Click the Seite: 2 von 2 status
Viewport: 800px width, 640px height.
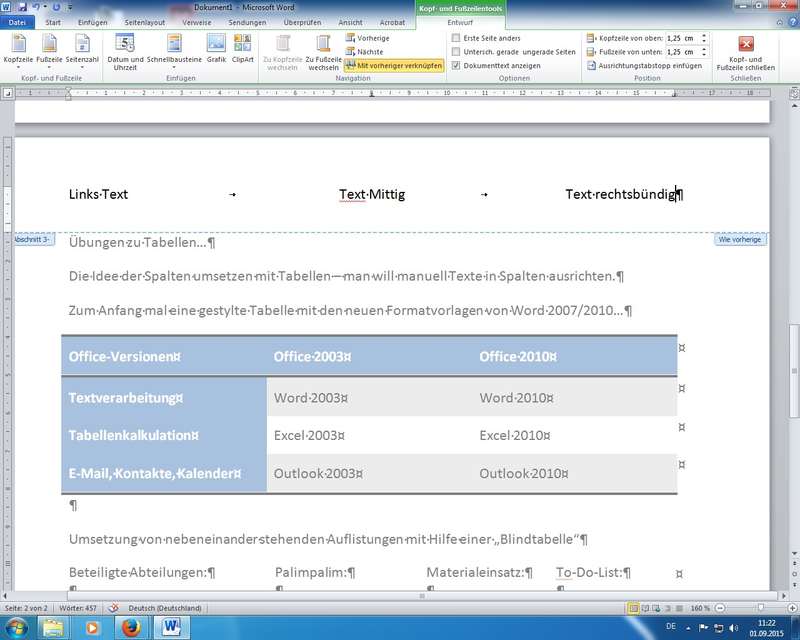26,608
